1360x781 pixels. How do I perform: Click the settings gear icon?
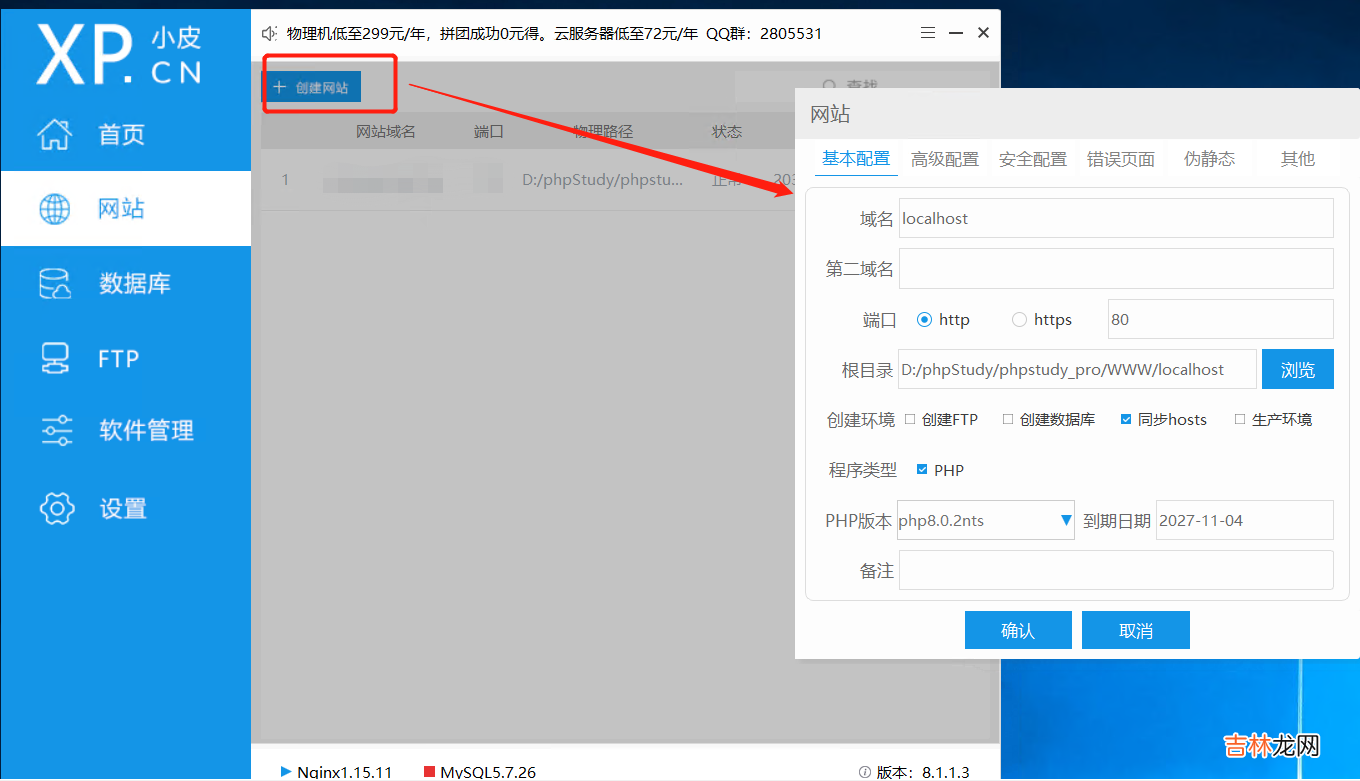coord(56,508)
